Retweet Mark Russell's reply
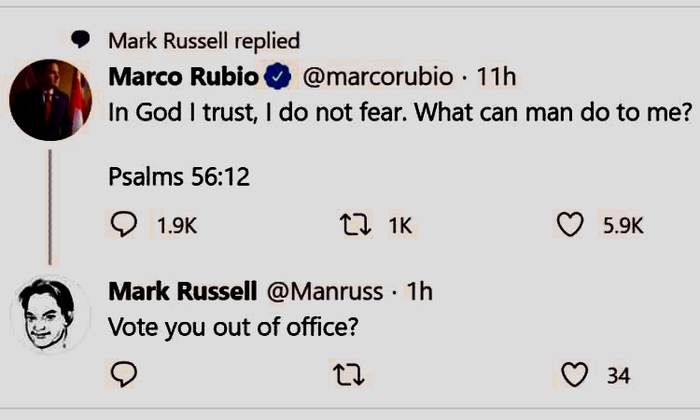The image size is (700, 420). point(349,375)
